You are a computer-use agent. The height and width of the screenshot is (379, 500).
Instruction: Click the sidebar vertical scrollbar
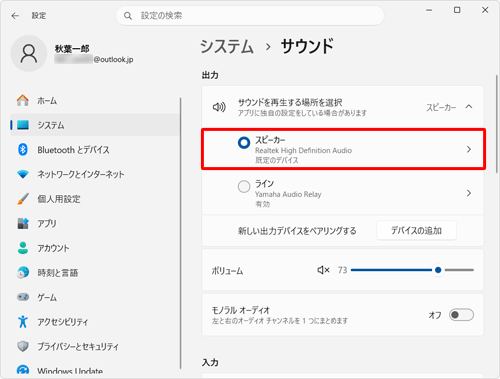tap(181, 233)
